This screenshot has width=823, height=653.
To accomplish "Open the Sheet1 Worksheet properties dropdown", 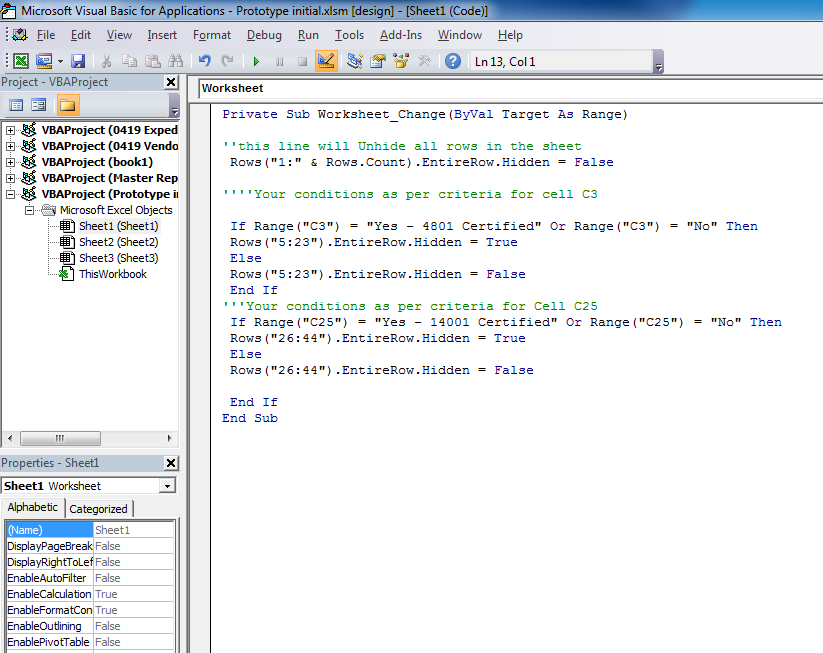I will click(x=167, y=486).
